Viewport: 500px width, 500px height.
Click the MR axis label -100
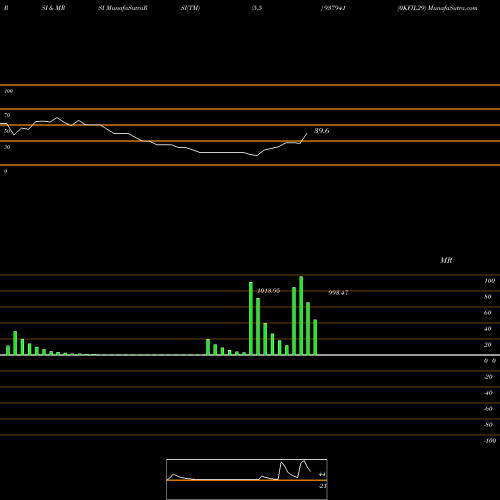point(490,441)
